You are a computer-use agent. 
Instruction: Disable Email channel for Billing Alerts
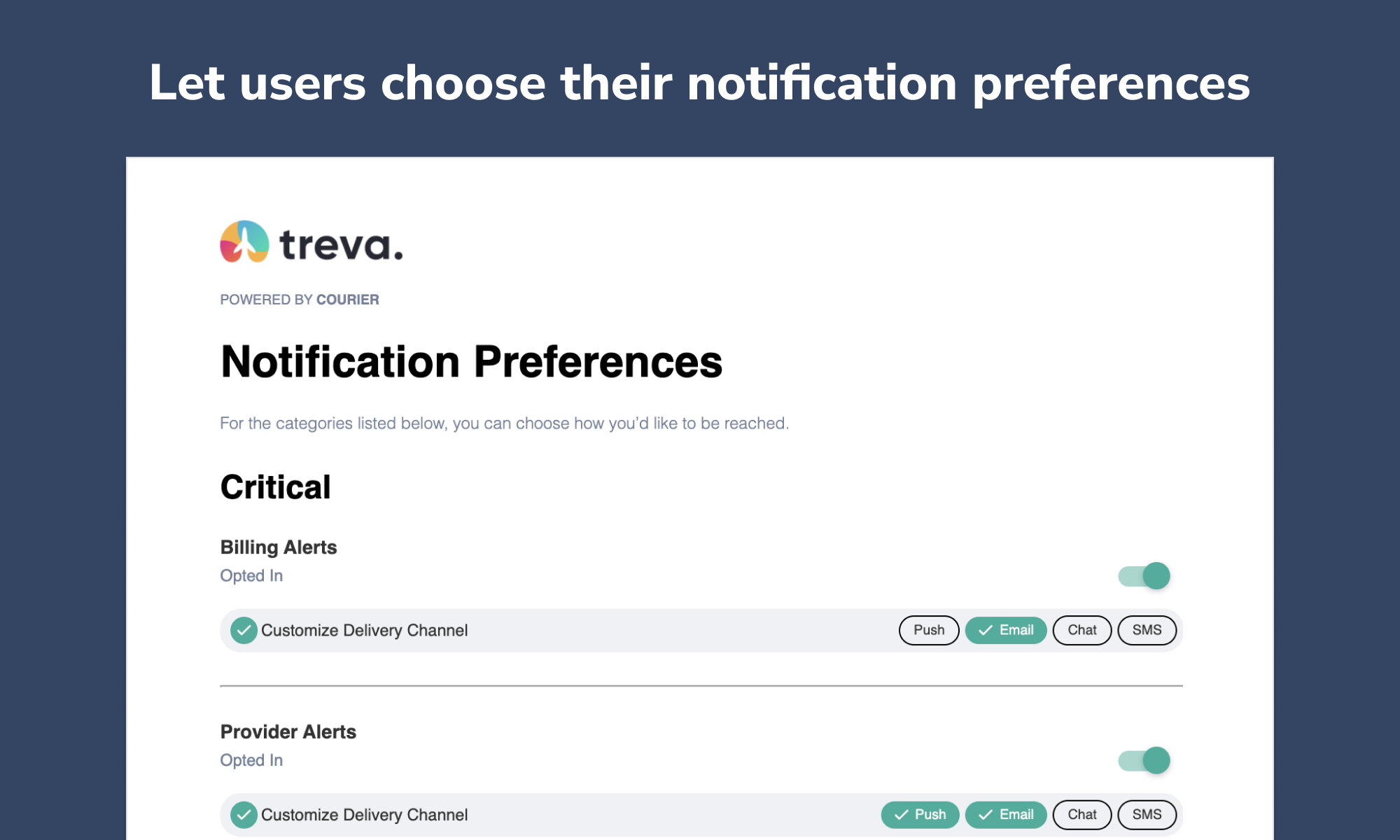1005,630
